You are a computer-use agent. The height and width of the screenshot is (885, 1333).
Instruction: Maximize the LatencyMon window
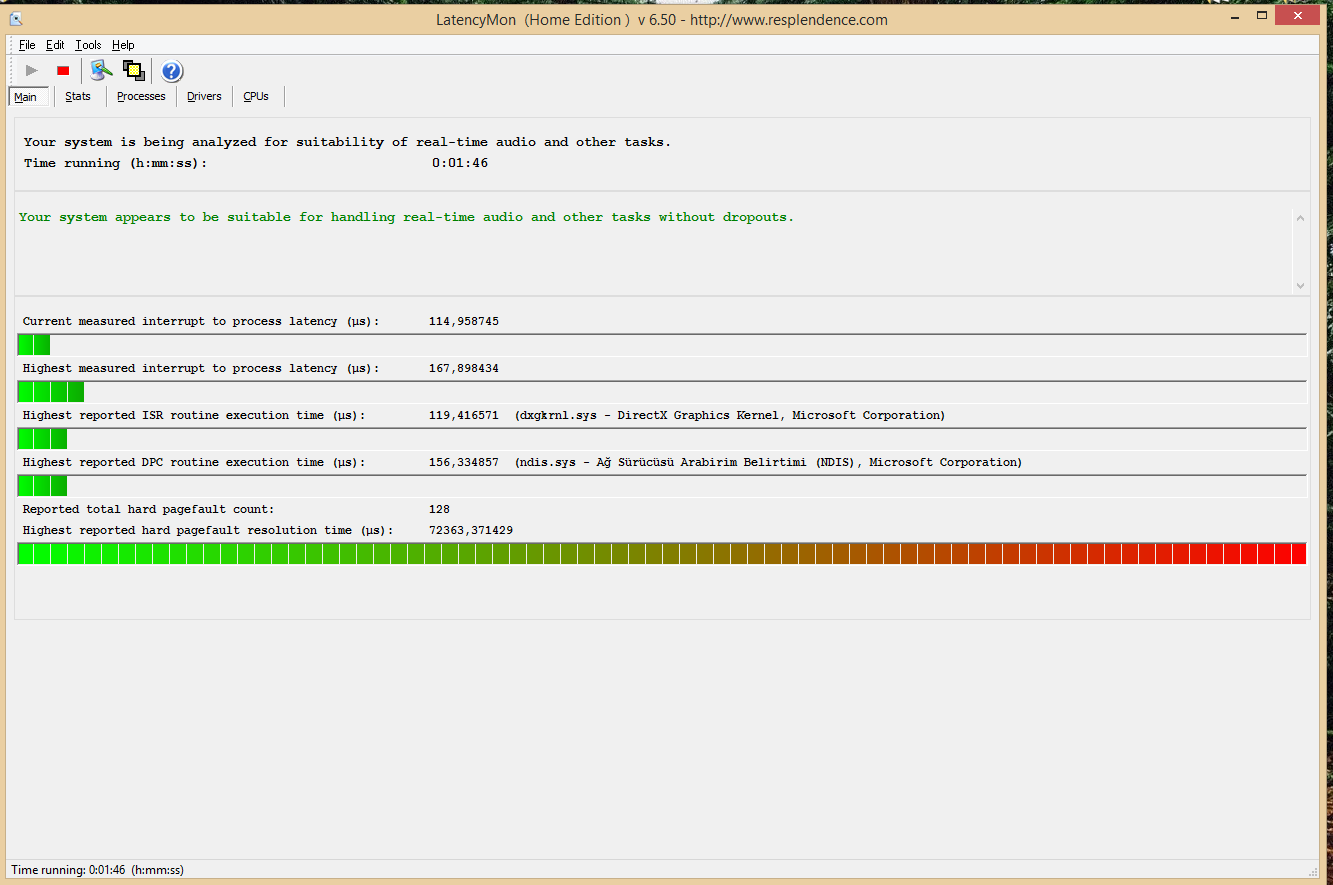point(1262,16)
